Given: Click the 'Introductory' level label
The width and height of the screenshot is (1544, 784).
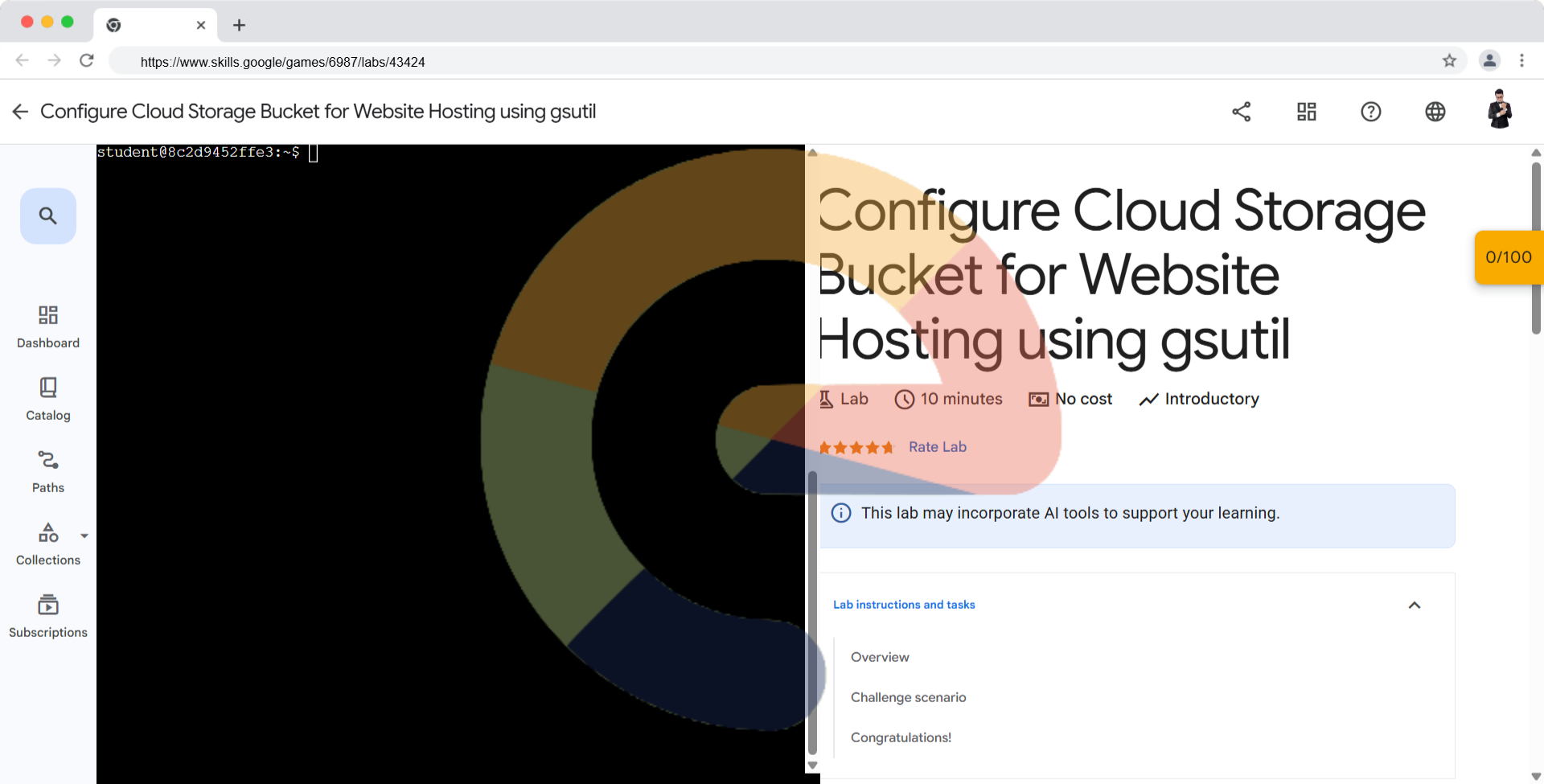Looking at the screenshot, I should point(1212,399).
